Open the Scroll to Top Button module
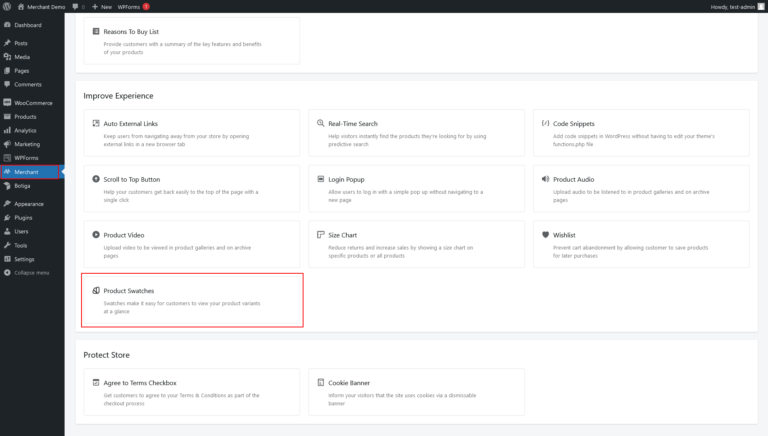 tap(192, 189)
